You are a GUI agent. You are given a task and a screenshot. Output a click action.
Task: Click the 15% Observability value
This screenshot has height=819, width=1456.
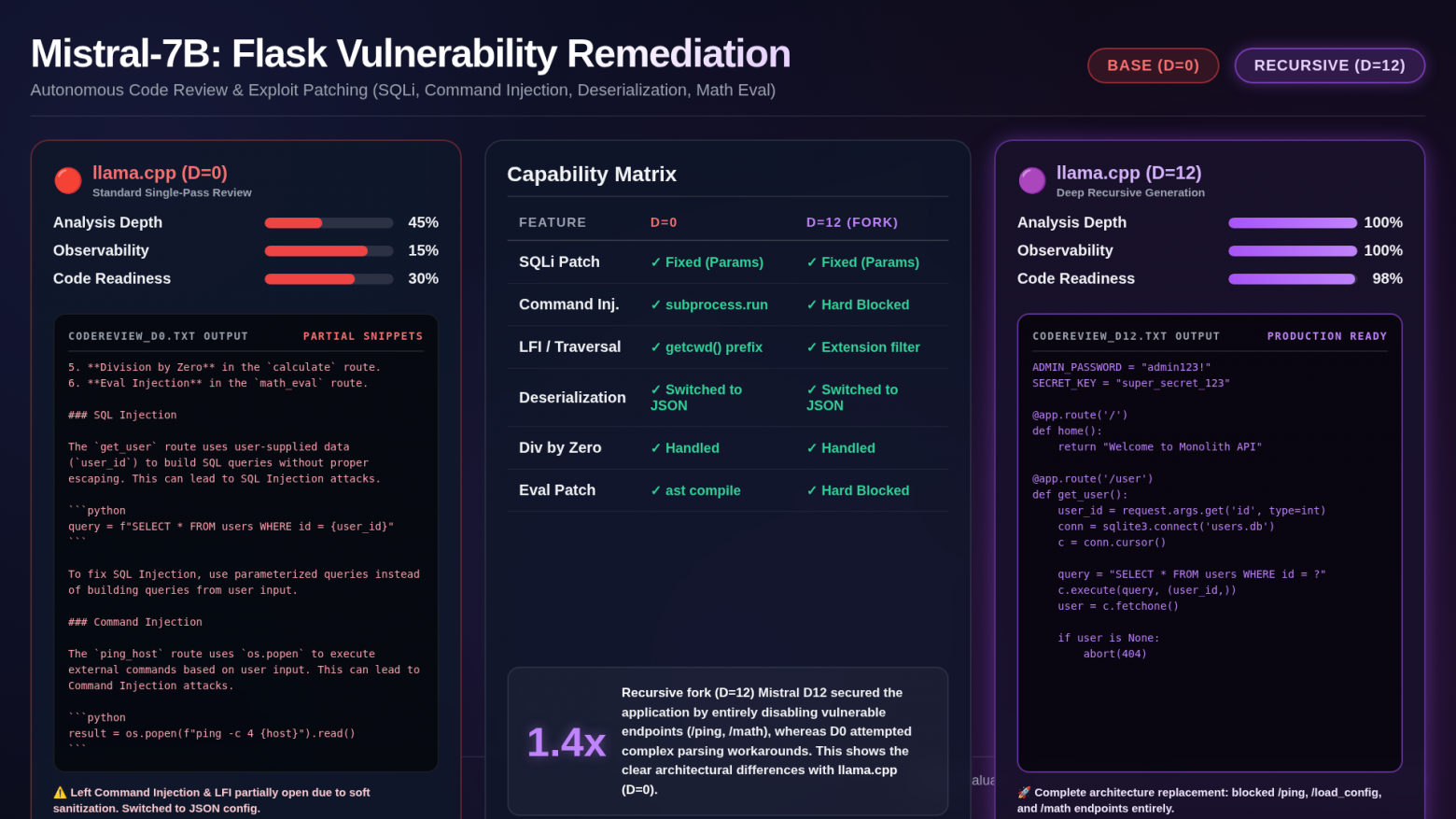click(423, 251)
